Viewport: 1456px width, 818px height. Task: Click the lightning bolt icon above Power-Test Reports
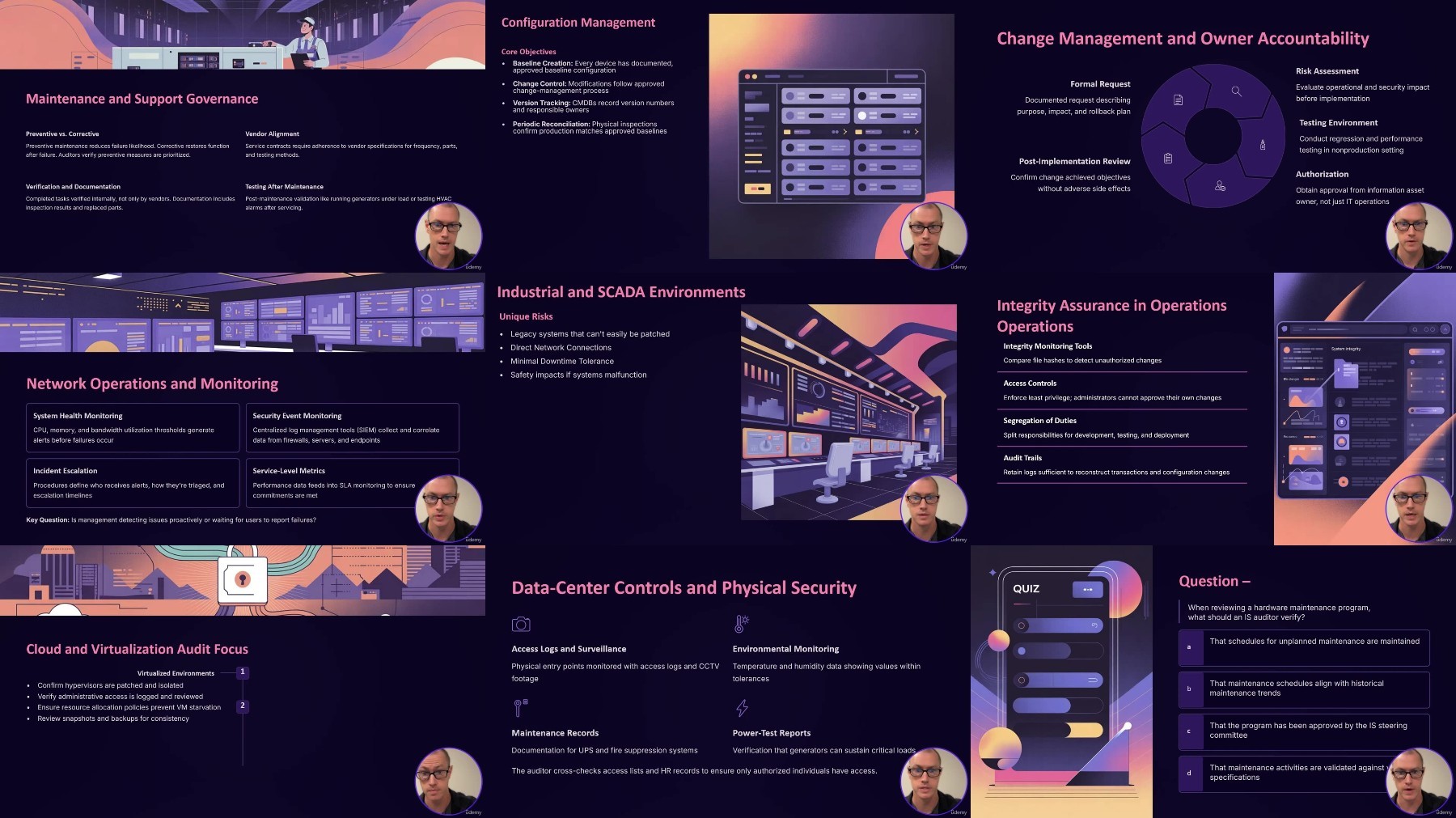pos(741,709)
